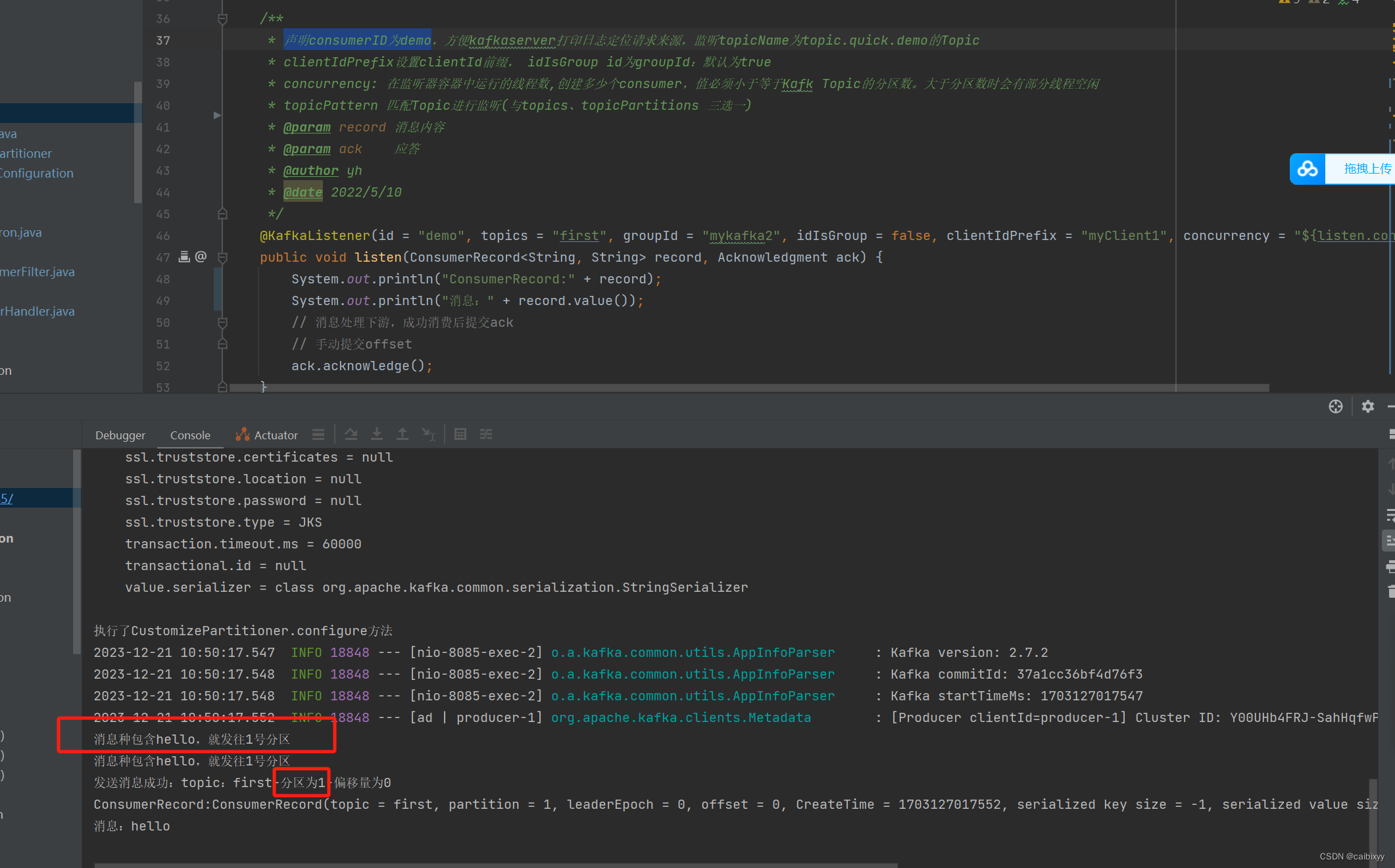The image size is (1395, 868).
Task: Click the "first" topic string in the annotation
Action: 579,235
